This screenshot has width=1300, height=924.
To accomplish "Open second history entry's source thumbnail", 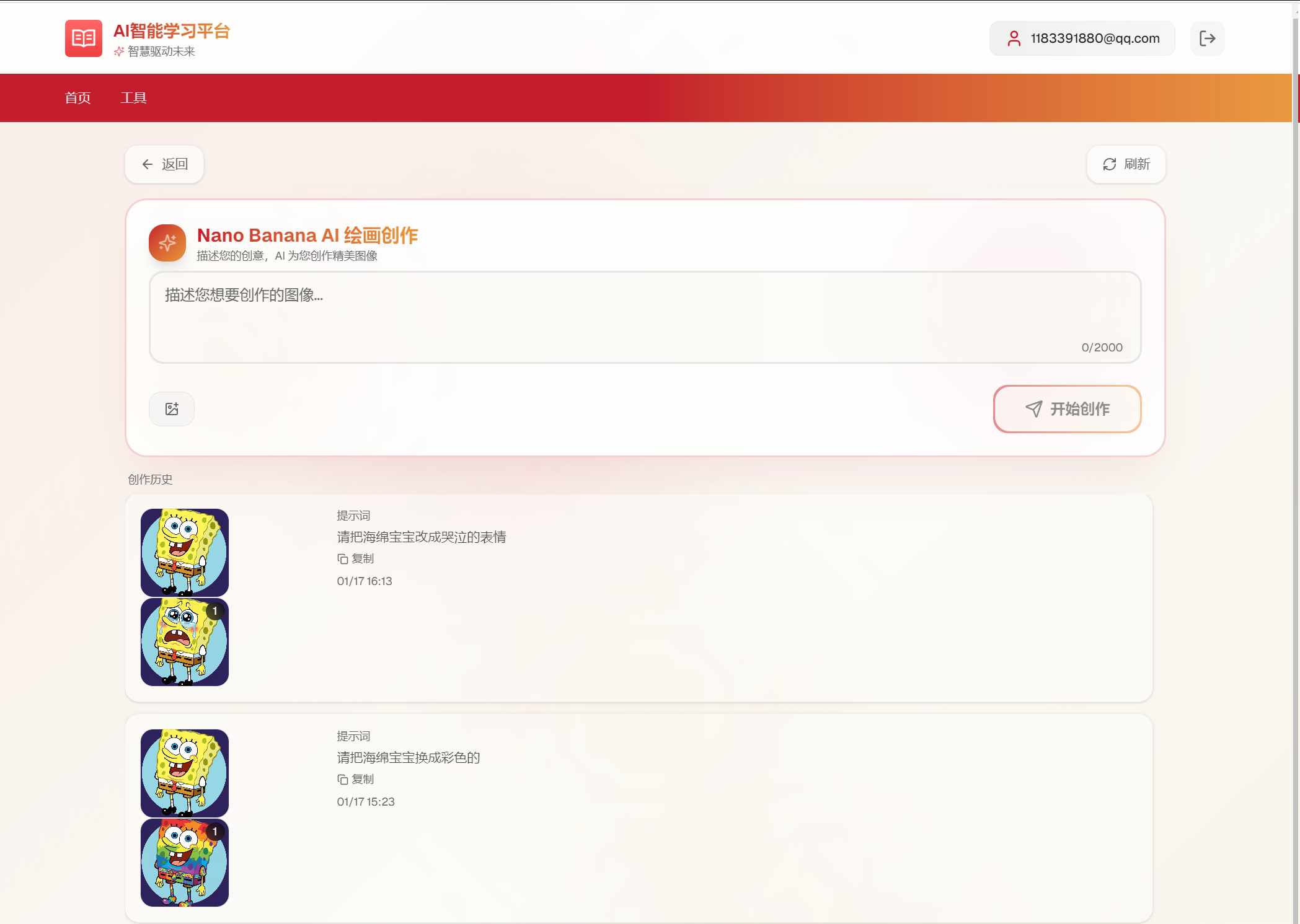I will 185,773.
